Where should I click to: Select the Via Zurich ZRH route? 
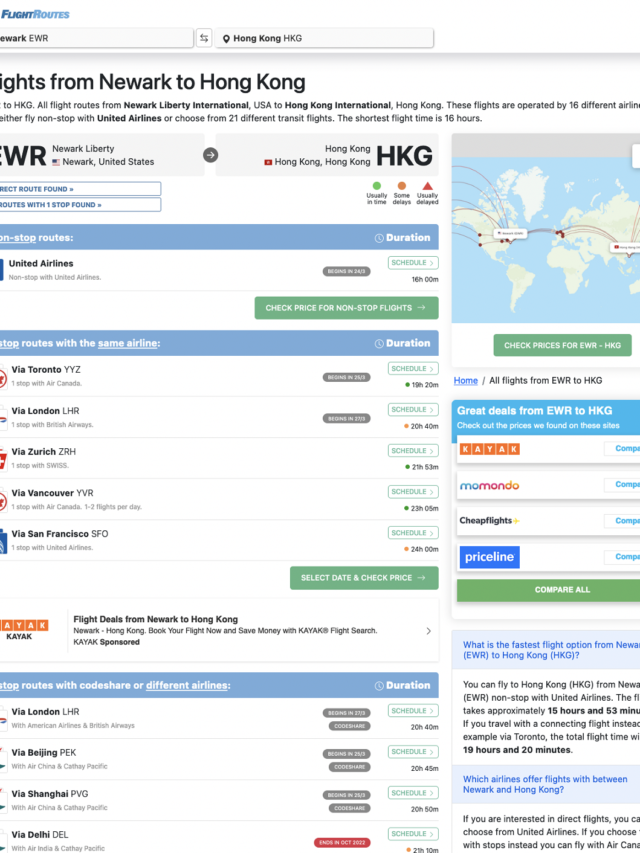click(44, 452)
